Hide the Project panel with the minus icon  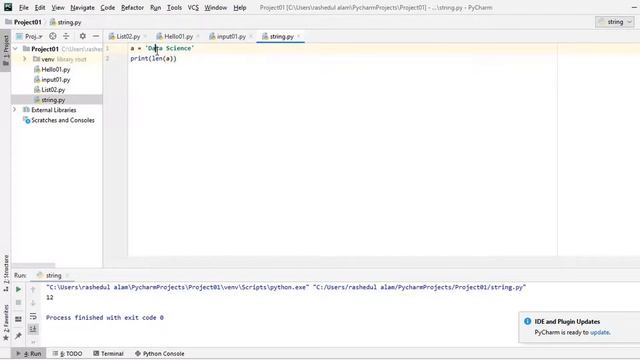[96, 36]
